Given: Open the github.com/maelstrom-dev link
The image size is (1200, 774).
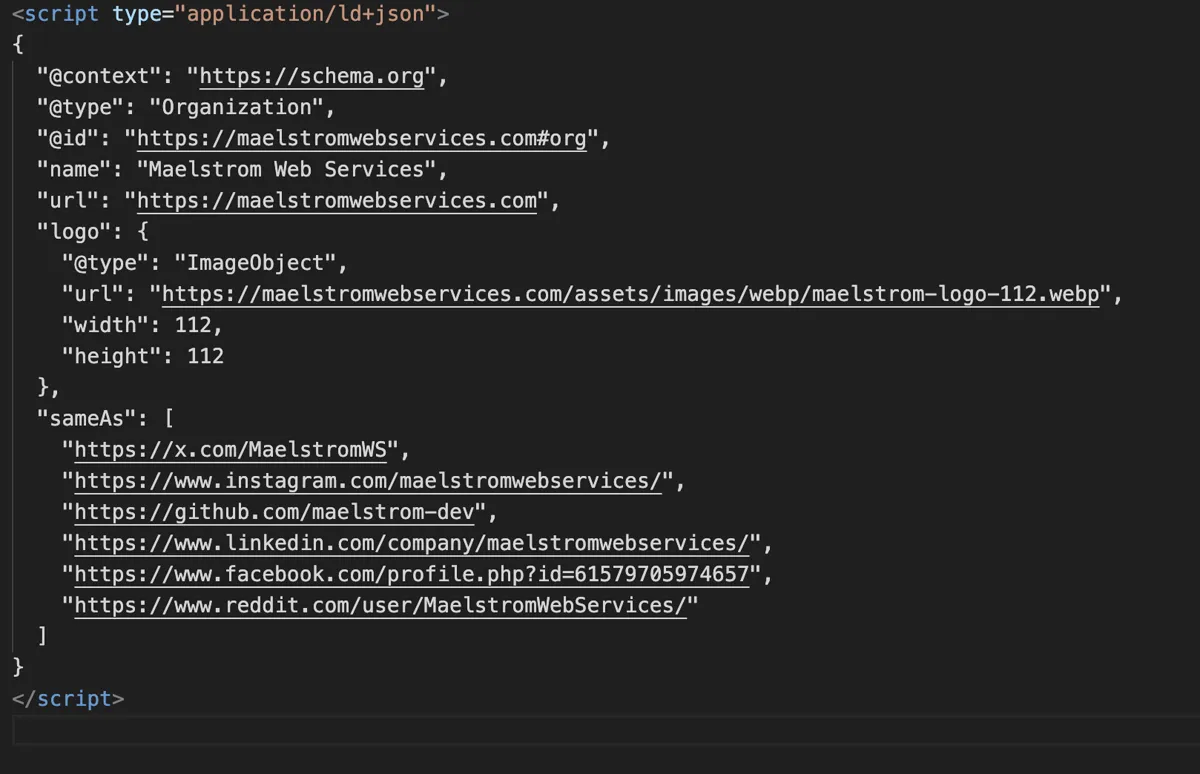Looking at the screenshot, I should click(x=274, y=512).
